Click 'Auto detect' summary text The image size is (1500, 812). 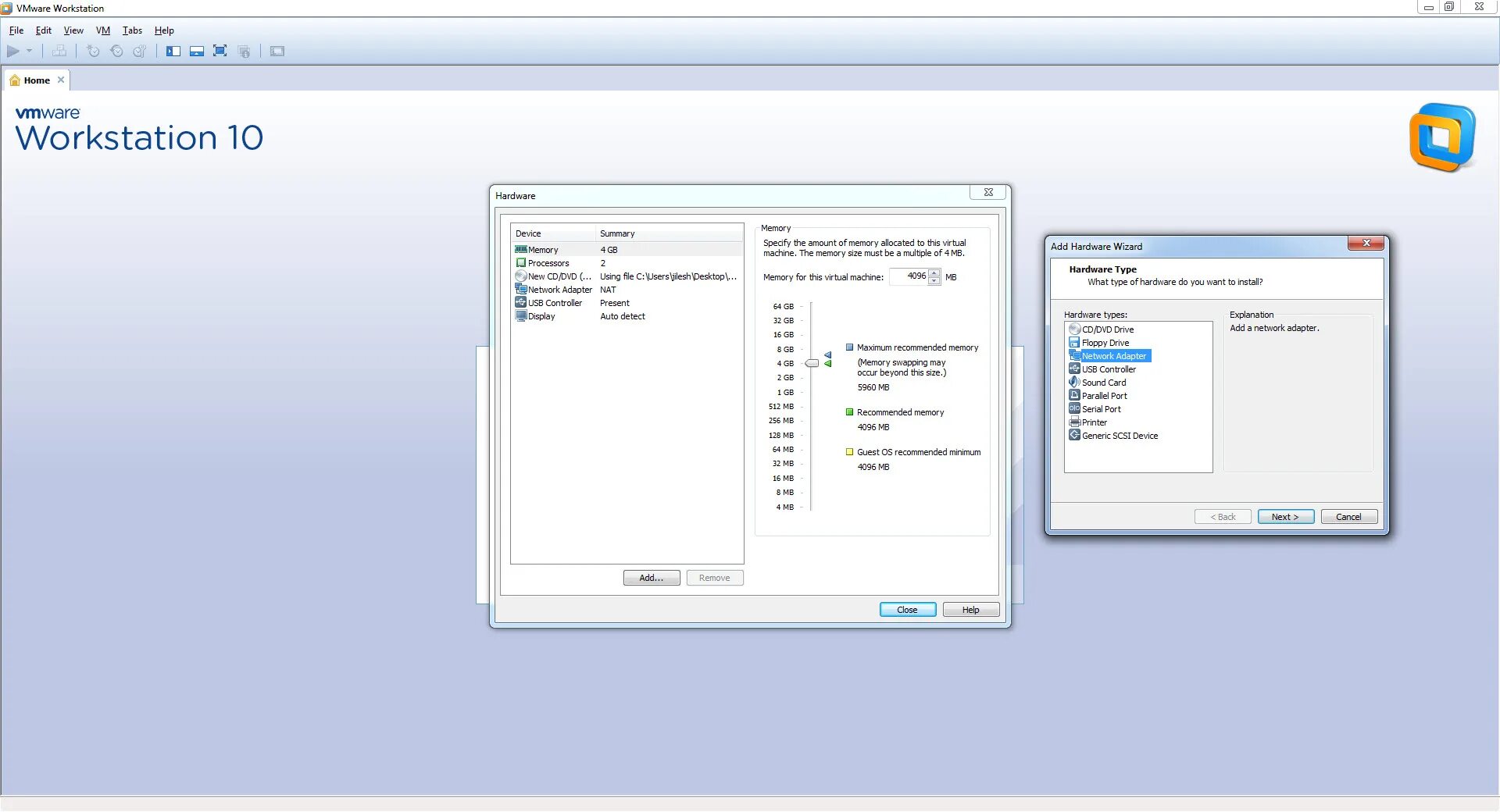click(623, 316)
